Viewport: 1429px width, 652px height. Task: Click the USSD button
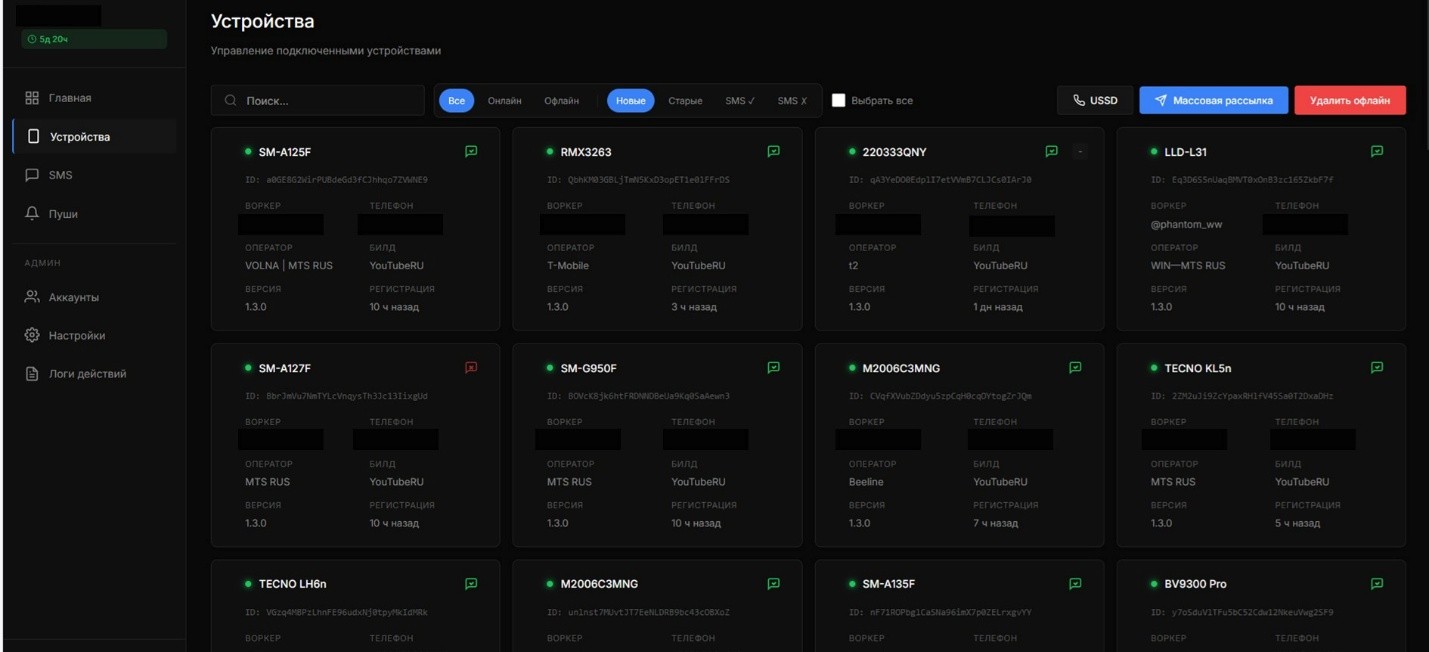1095,100
